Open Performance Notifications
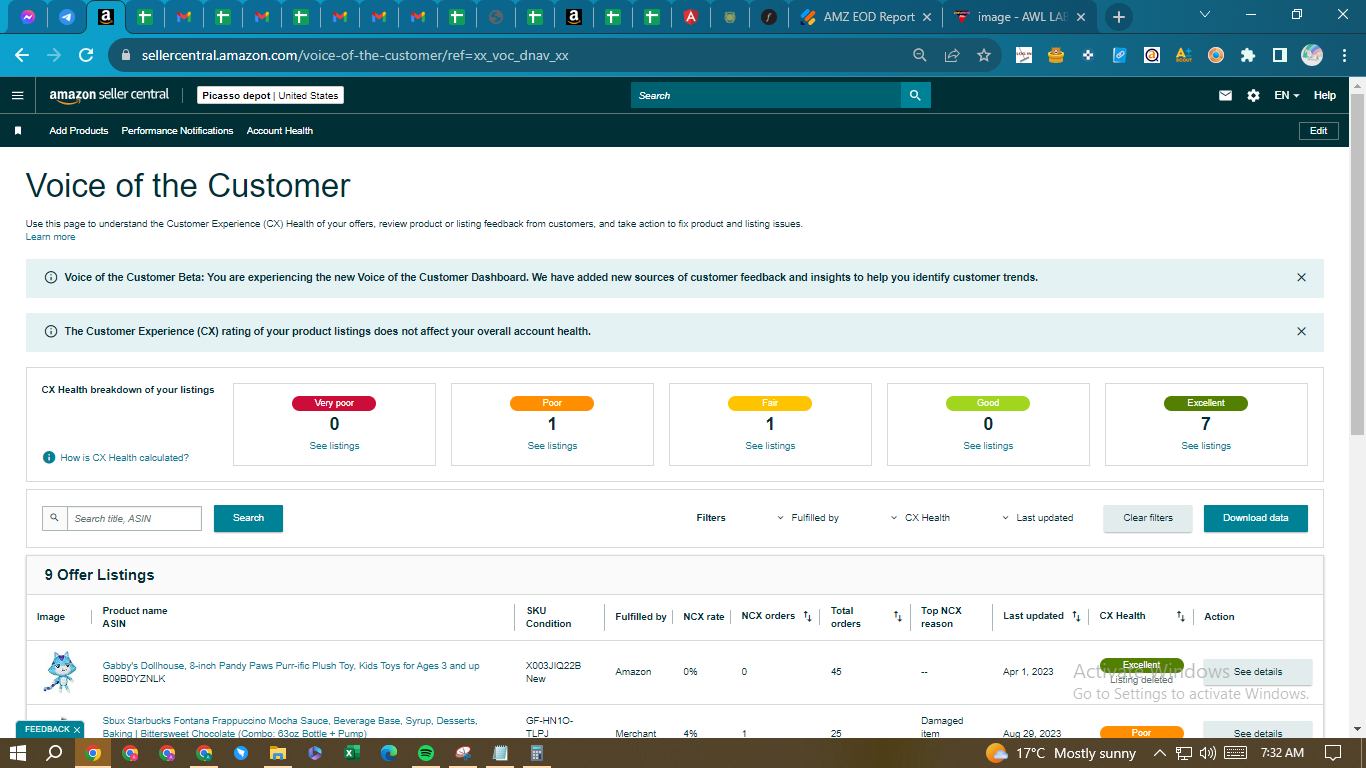The height and width of the screenshot is (768, 1366). 177,131
